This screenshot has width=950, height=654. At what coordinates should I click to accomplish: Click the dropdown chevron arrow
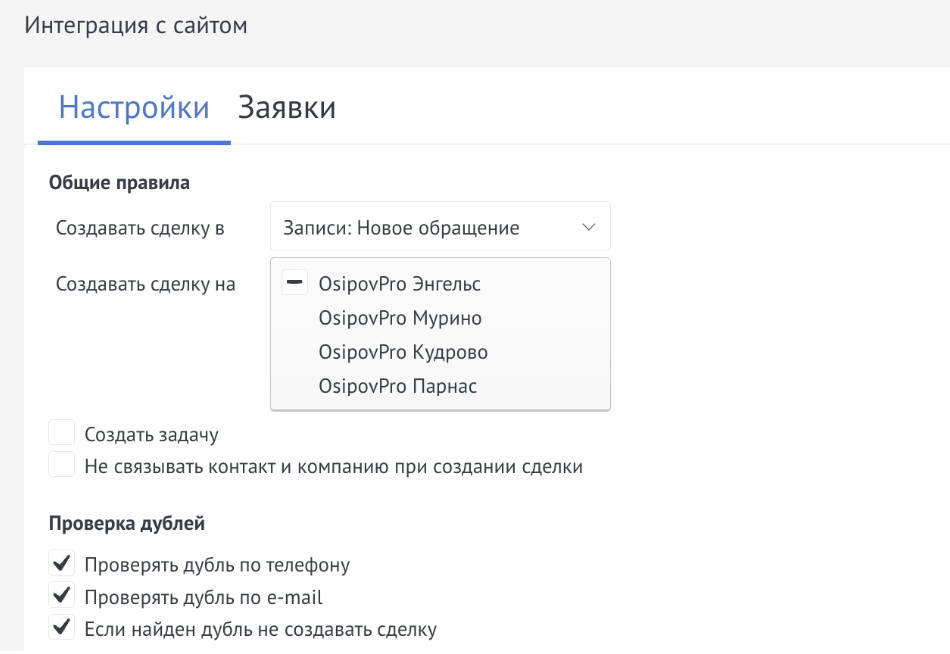click(588, 228)
